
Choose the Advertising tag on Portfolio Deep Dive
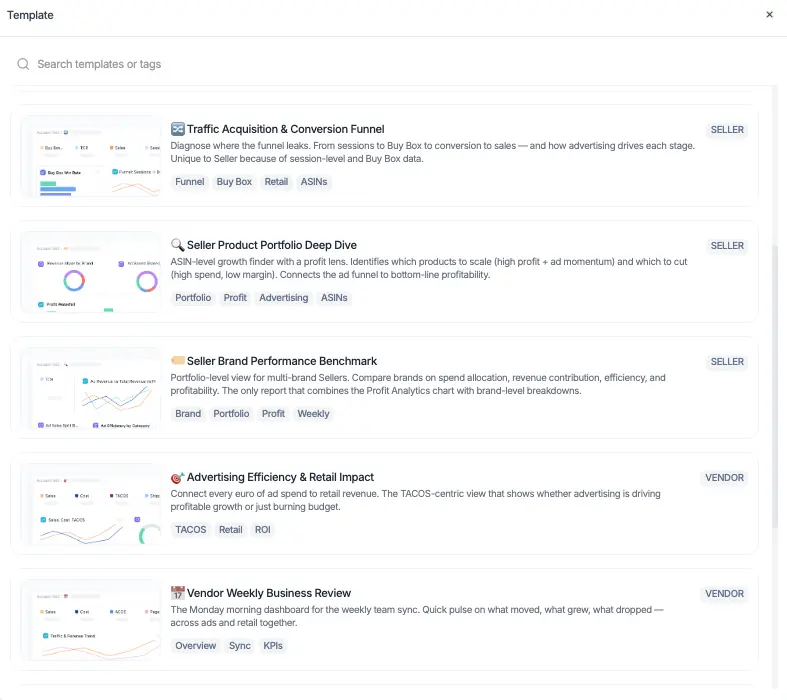pyautogui.click(x=284, y=298)
